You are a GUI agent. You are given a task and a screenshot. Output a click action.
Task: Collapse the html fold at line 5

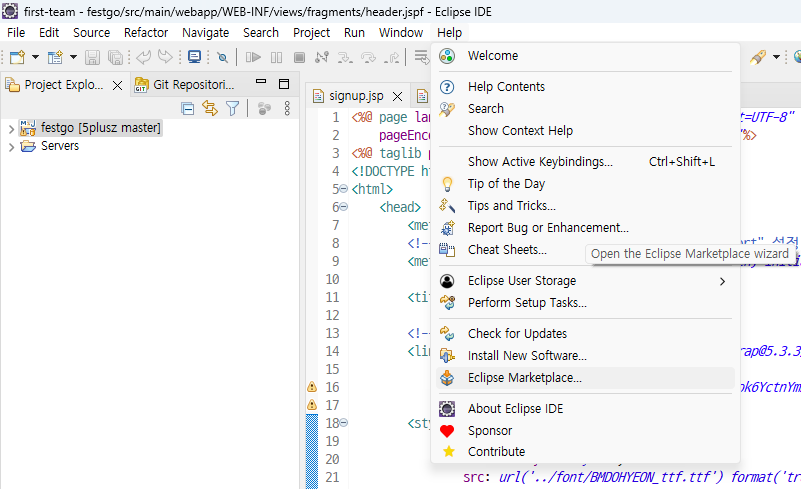tap(344, 189)
